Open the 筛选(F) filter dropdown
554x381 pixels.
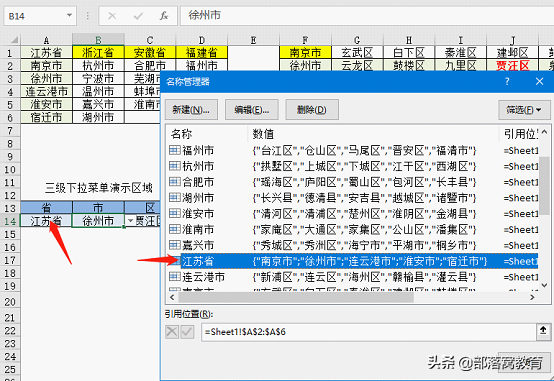click(x=524, y=110)
